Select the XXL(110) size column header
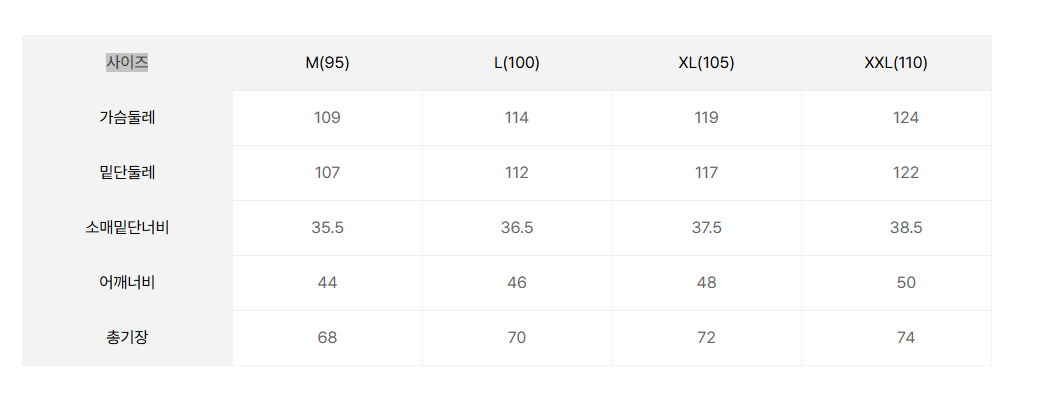 896,63
